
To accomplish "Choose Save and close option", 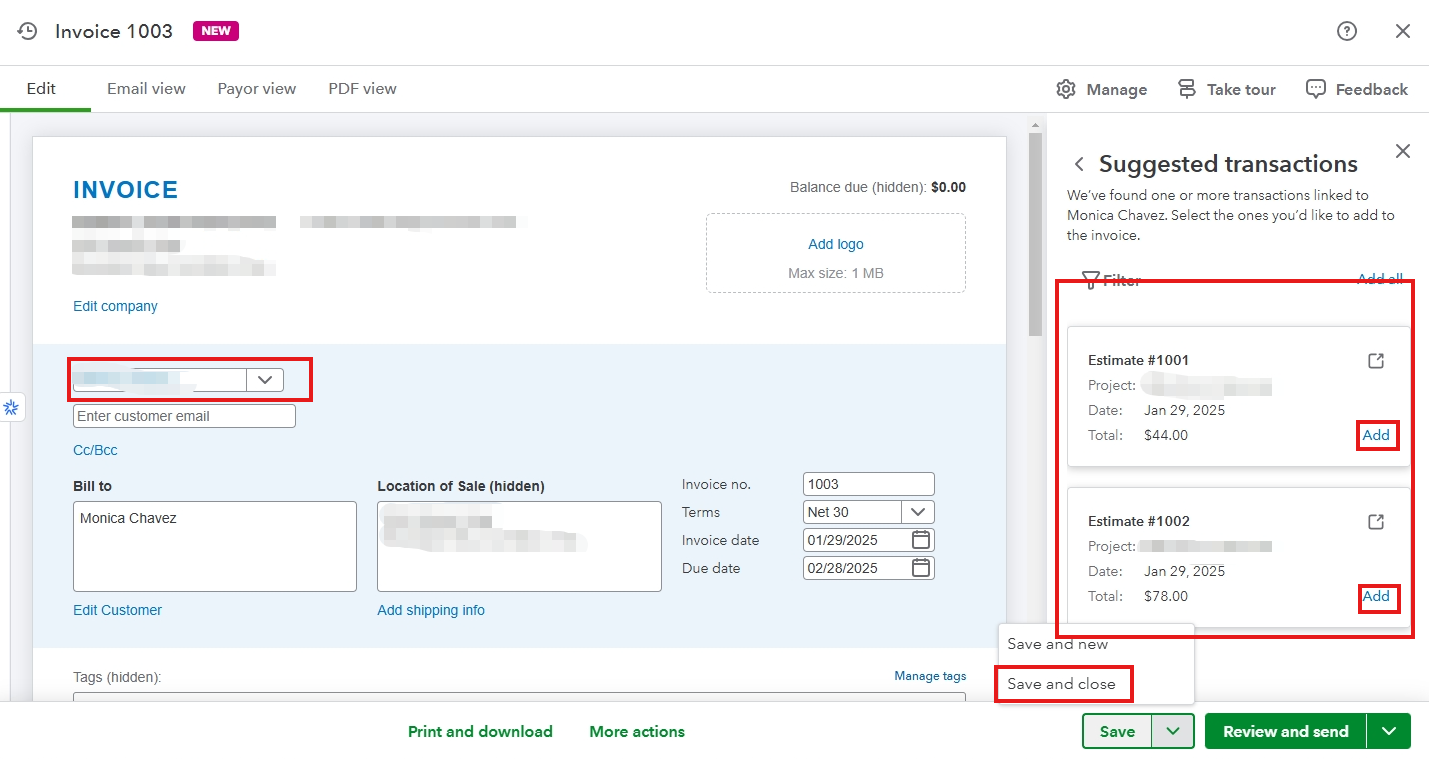I will 1061,684.
